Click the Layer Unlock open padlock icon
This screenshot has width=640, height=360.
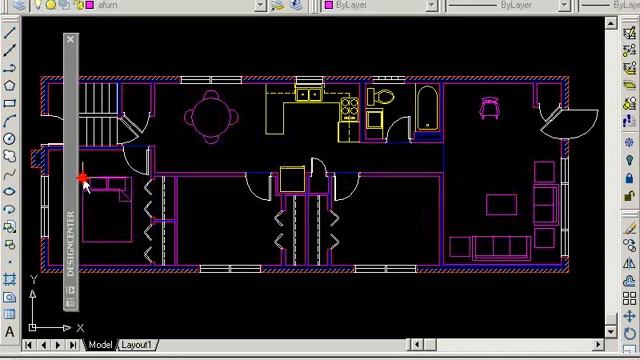point(629,196)
